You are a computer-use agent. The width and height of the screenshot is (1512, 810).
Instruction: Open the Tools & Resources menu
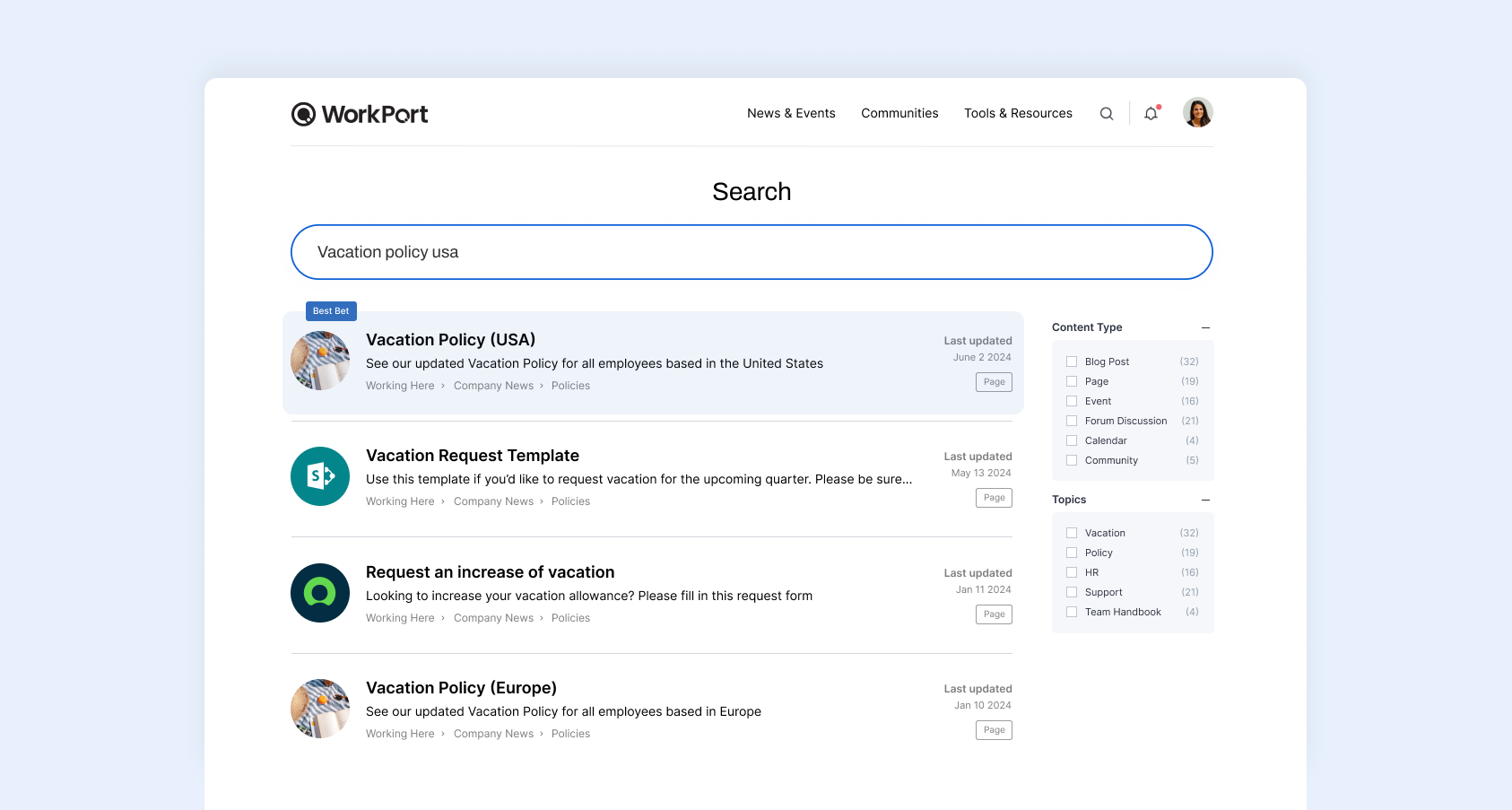coord(1018,113)
